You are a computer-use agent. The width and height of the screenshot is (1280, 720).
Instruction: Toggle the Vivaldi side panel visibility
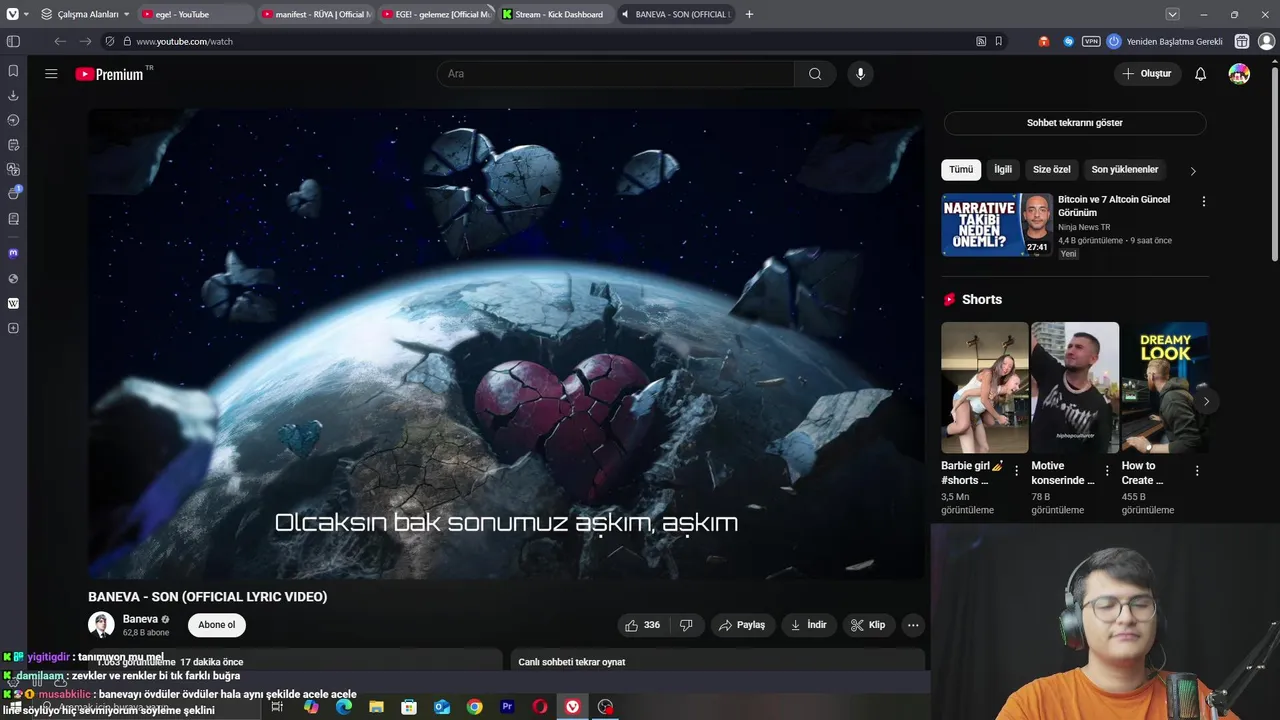point(13,41)
